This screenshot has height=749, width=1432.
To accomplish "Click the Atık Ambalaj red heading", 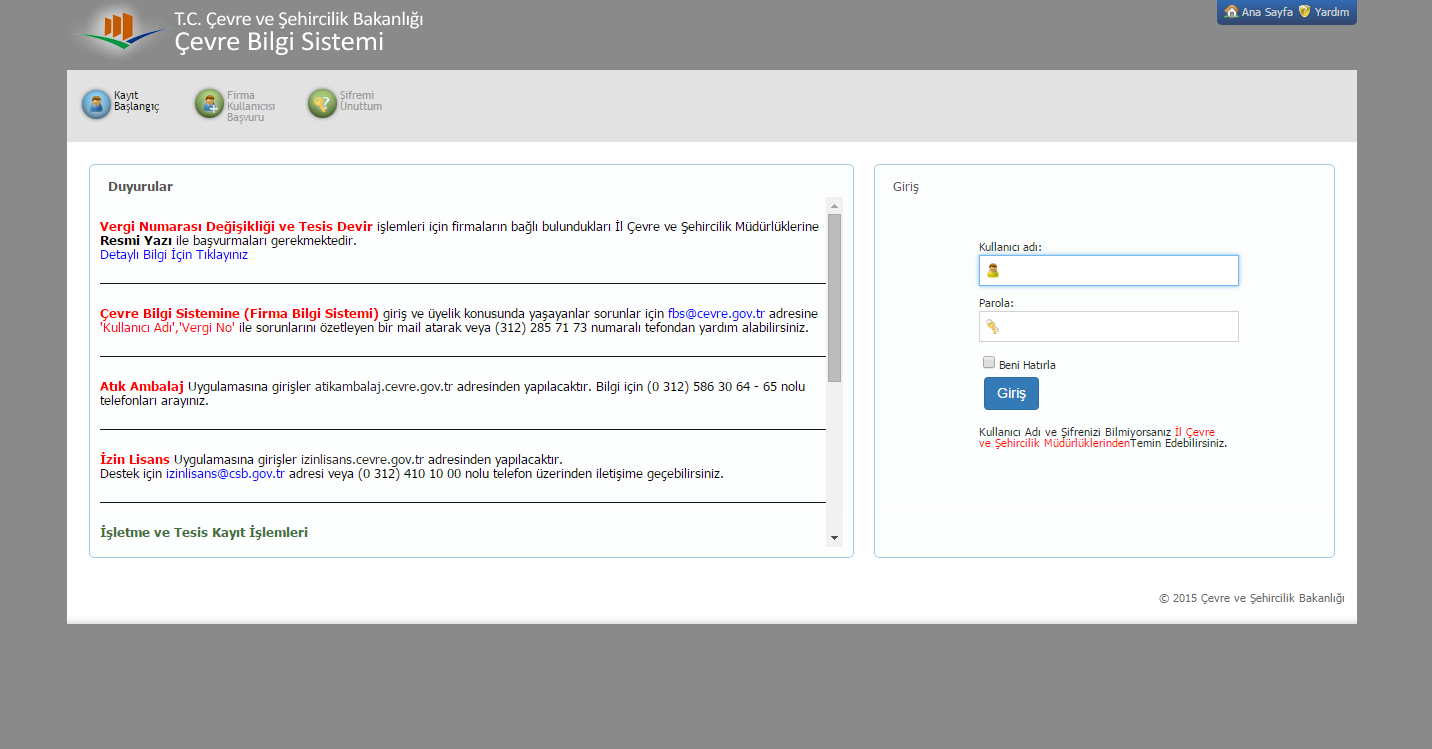I will 142,386.
